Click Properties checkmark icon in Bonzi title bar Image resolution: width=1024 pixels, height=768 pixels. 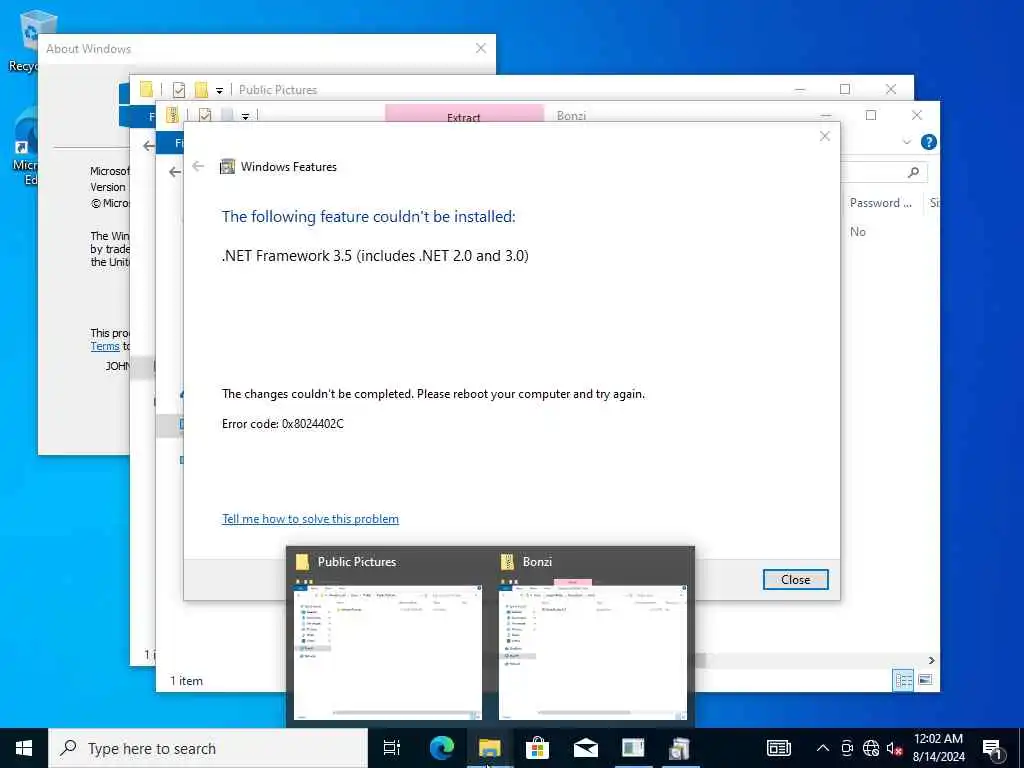click(204, 116)
